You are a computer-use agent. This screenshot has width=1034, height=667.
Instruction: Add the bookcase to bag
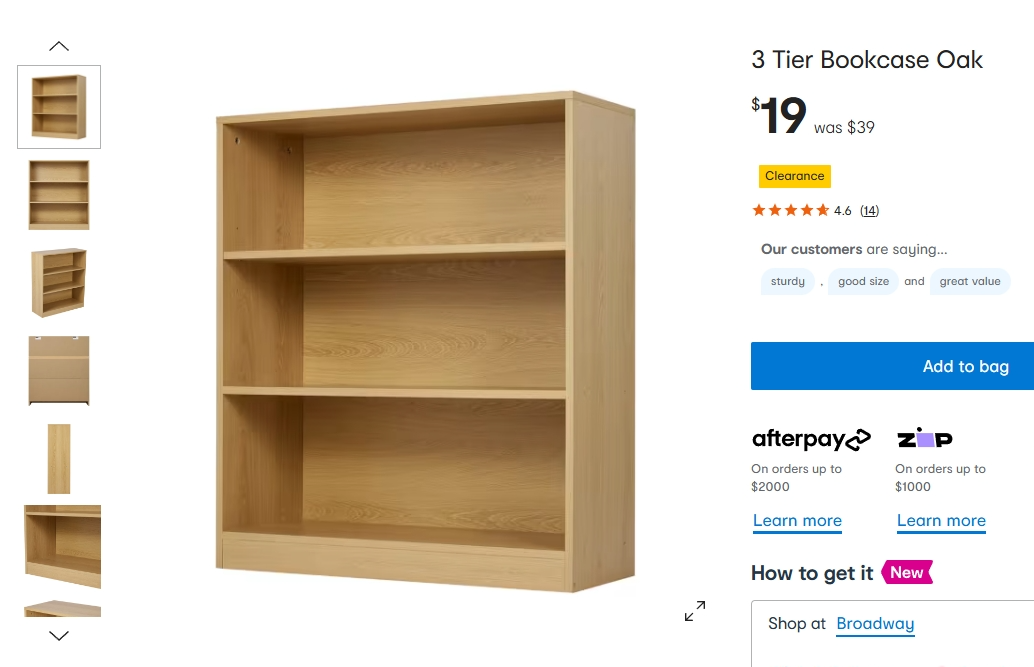892,366
